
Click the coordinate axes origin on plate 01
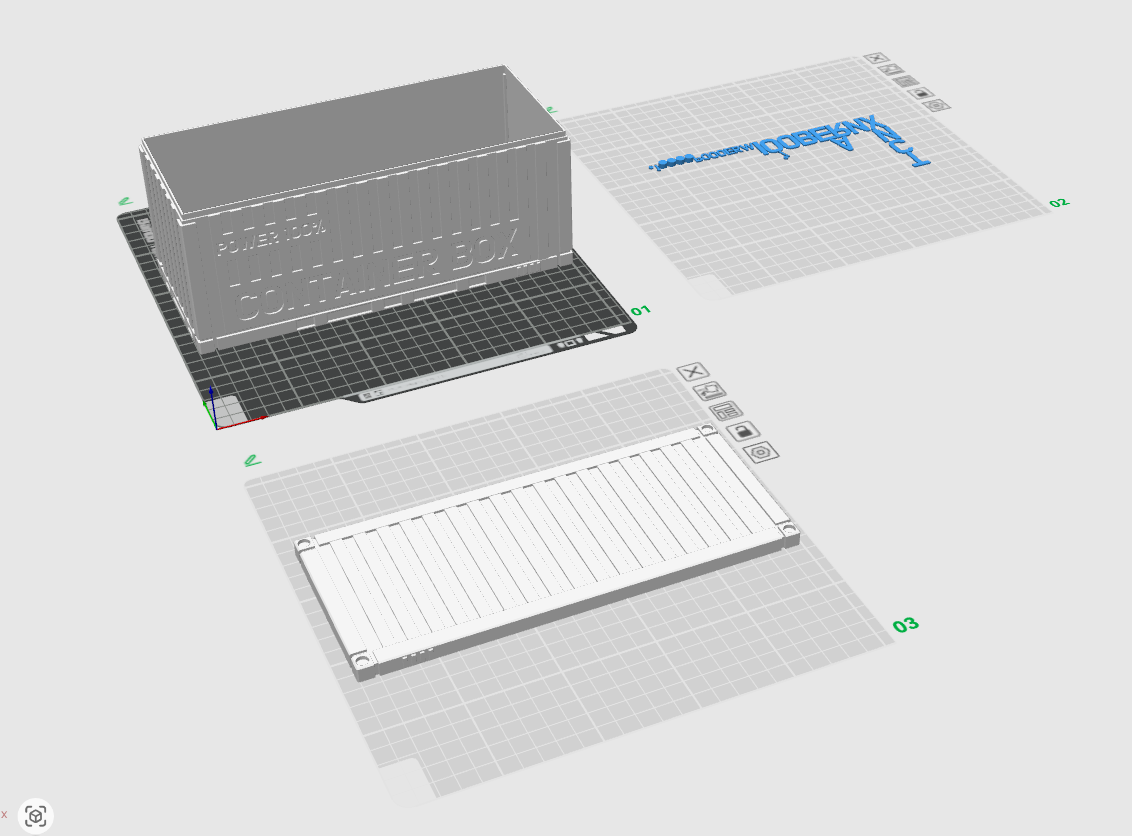click(216, 427)
